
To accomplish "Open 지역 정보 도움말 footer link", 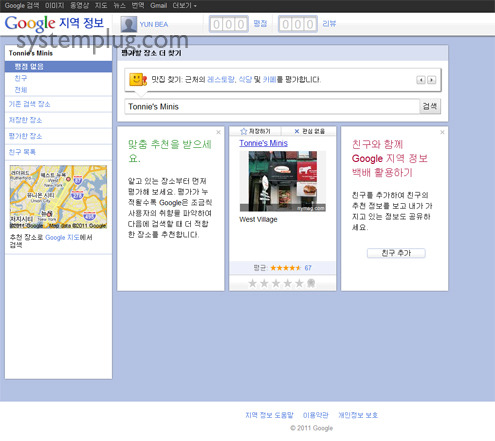I will (x=269, y=415).
